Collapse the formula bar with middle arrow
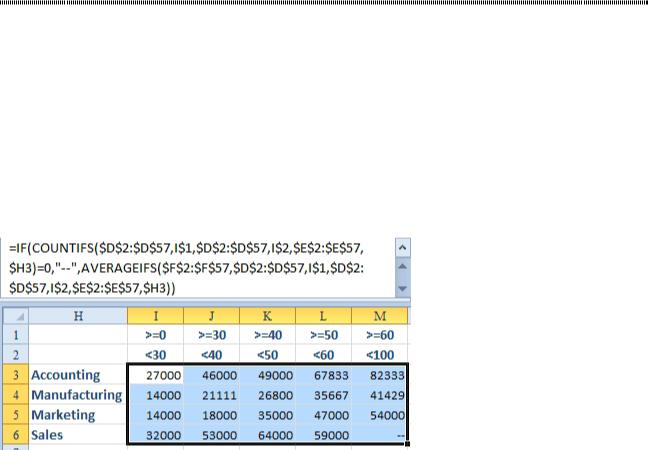 click(403, 267)
